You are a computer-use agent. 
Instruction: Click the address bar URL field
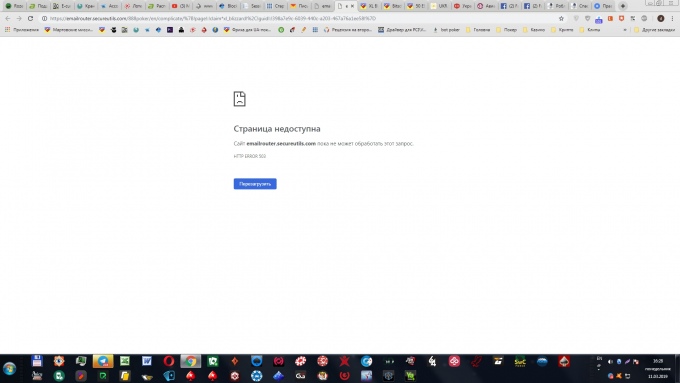click(299, 18)
